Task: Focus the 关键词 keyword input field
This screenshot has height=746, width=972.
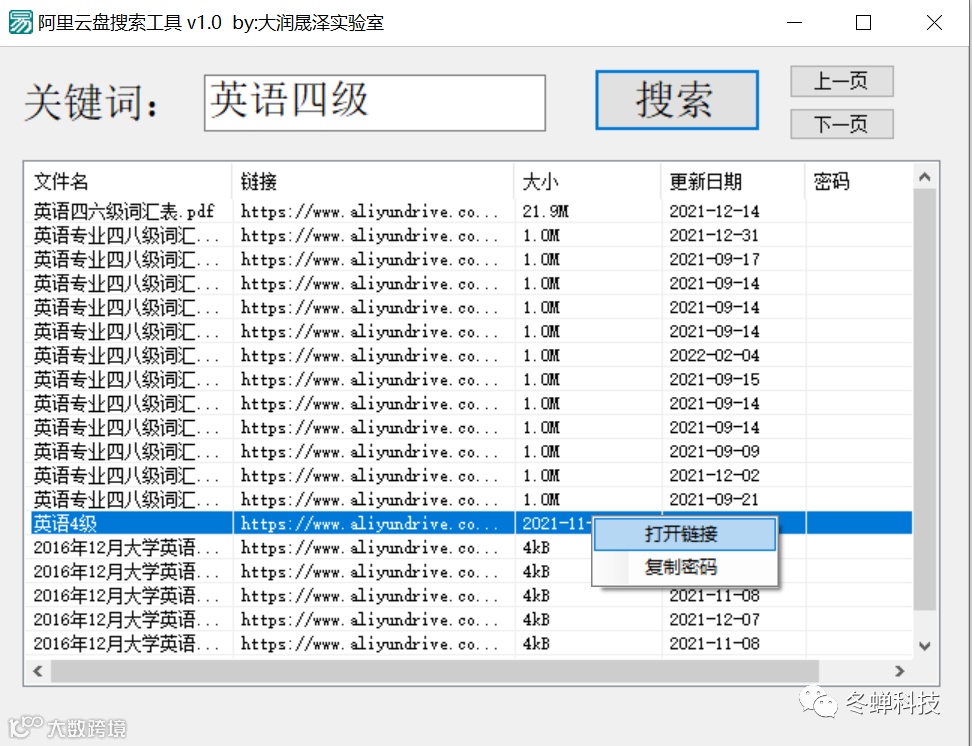Action: 375,103
